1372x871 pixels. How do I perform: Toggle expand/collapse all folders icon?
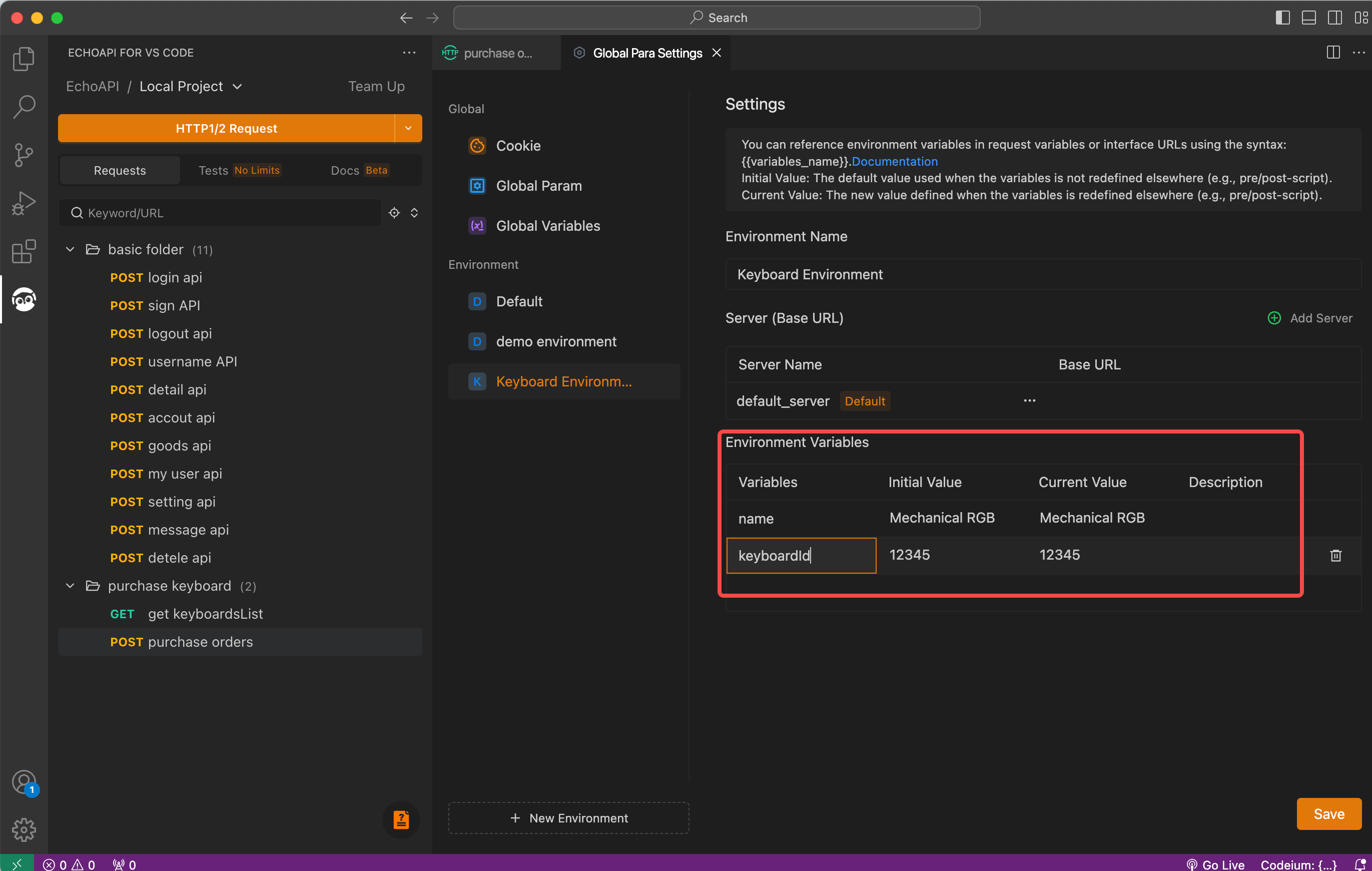414,213
